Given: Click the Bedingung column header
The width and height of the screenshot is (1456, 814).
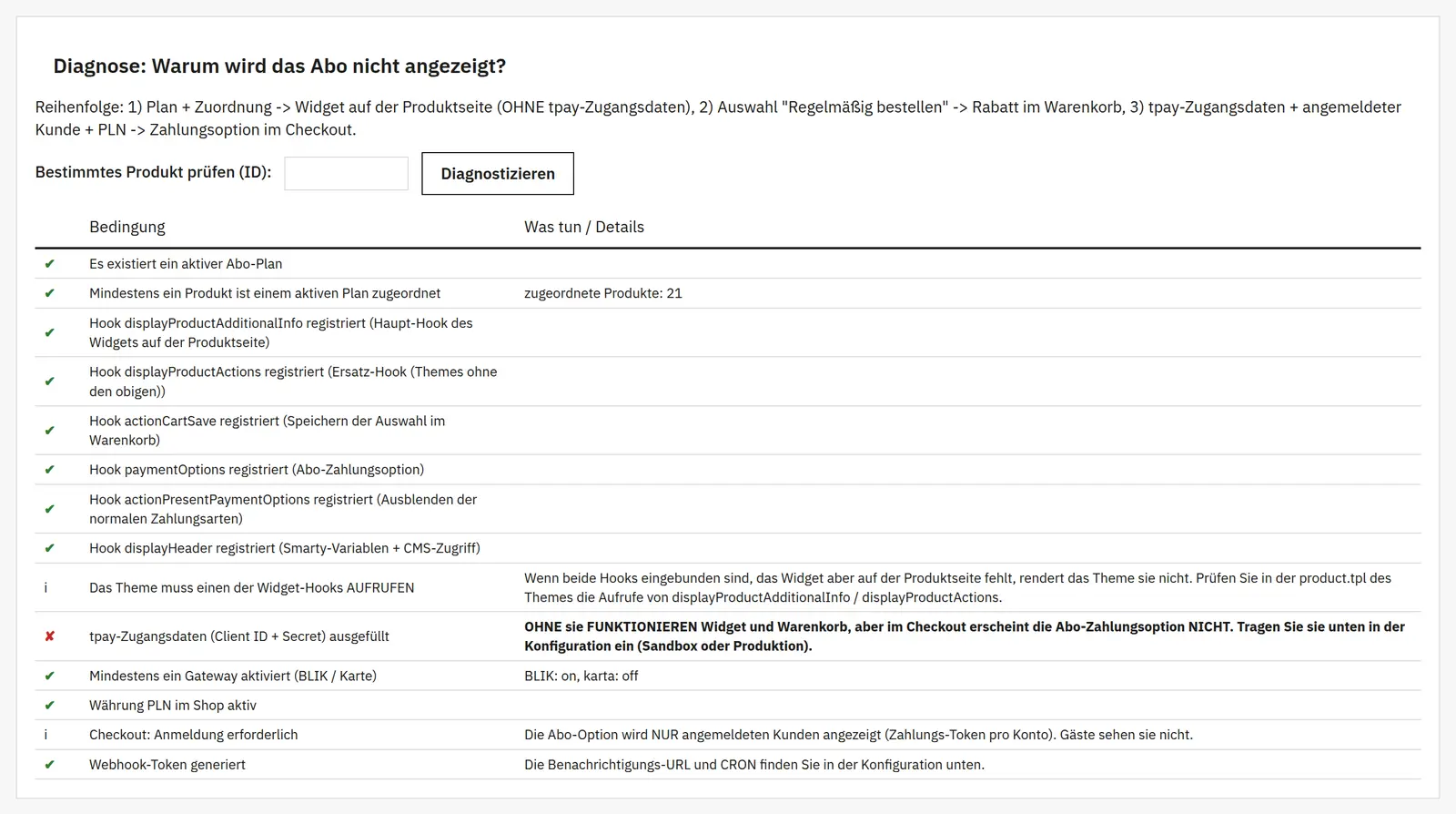Looking at the screenshot, I should pos(127,227).
